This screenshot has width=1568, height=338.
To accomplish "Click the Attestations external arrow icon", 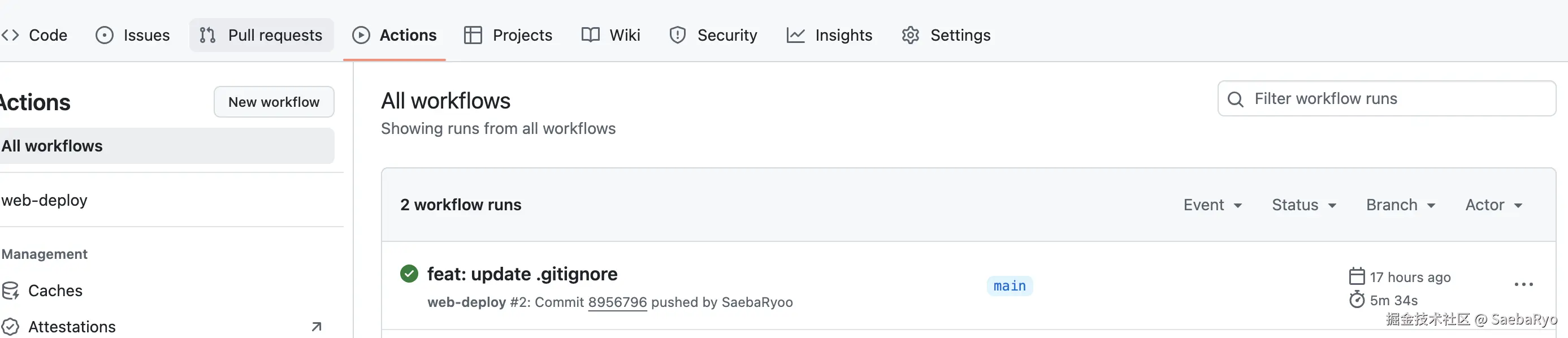I will [317, 327].
